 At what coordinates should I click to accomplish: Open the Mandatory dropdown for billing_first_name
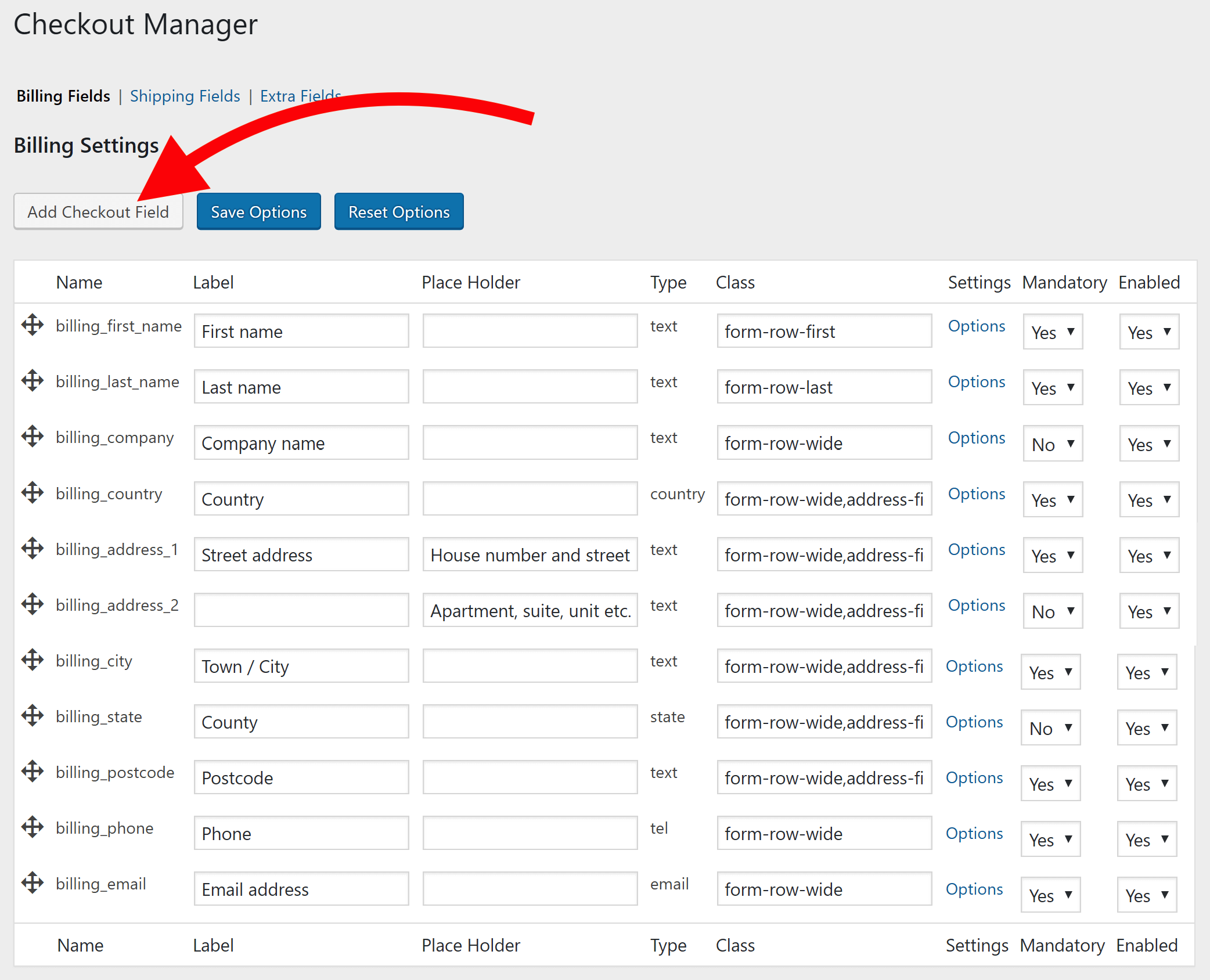pyautogui.click(x=1052, y=332)
